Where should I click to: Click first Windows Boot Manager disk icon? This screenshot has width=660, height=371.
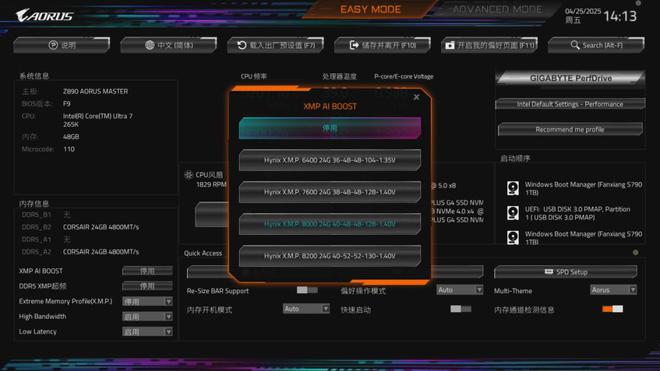tap(513, 188)
